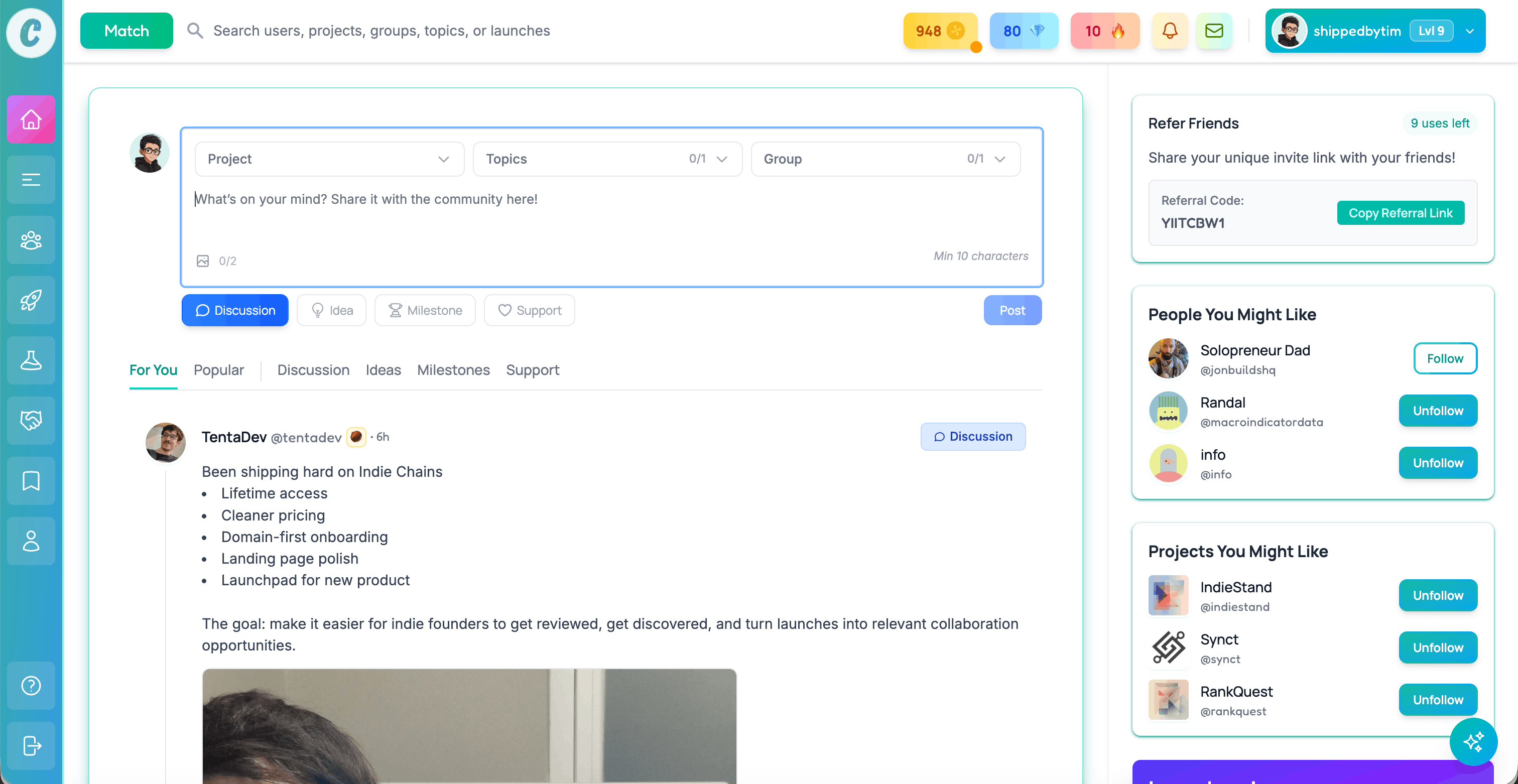Open the 80 diamonds badge

click(1024, 31)
